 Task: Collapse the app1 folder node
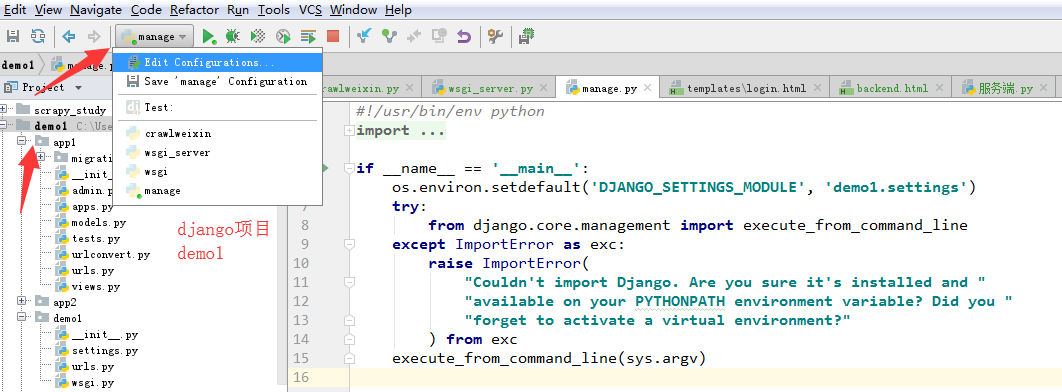[22, 142]
